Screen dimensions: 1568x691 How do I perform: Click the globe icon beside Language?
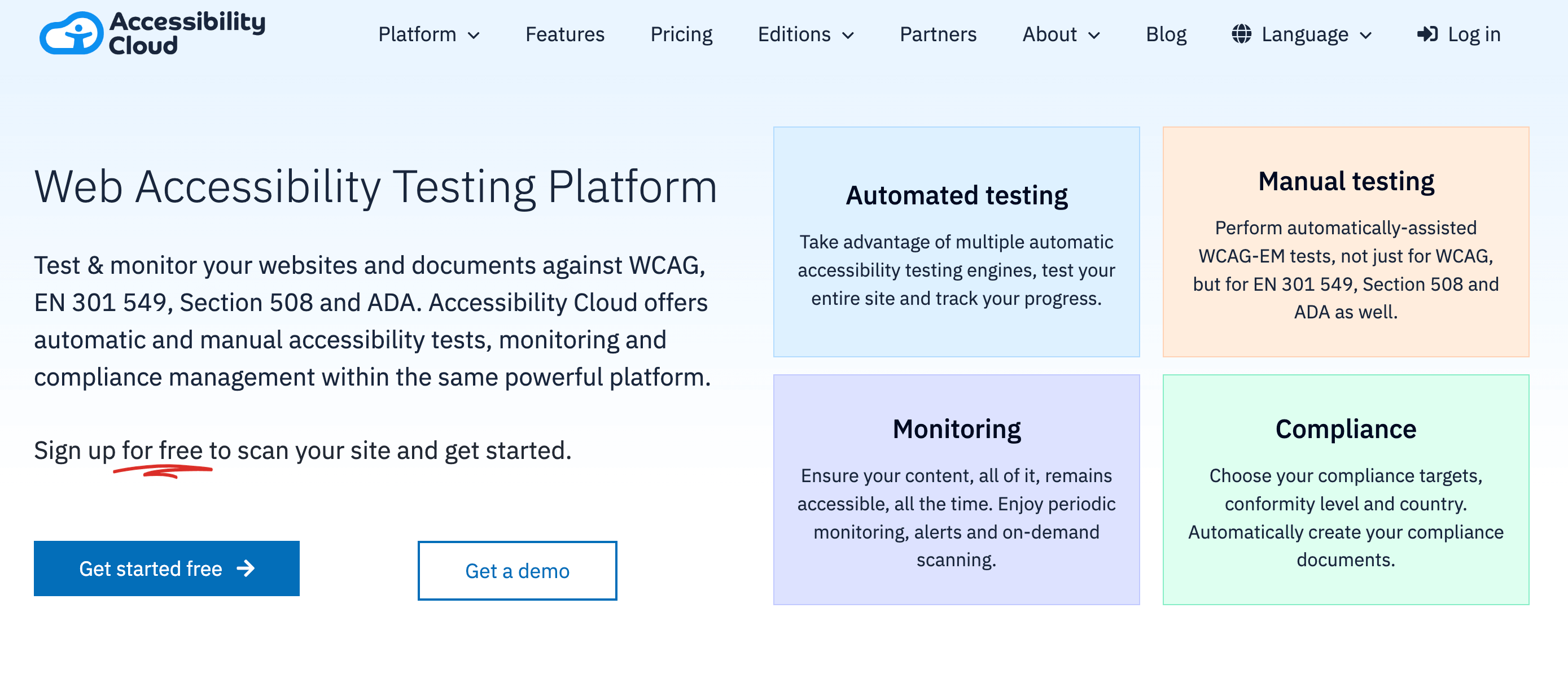(1241, 34)
